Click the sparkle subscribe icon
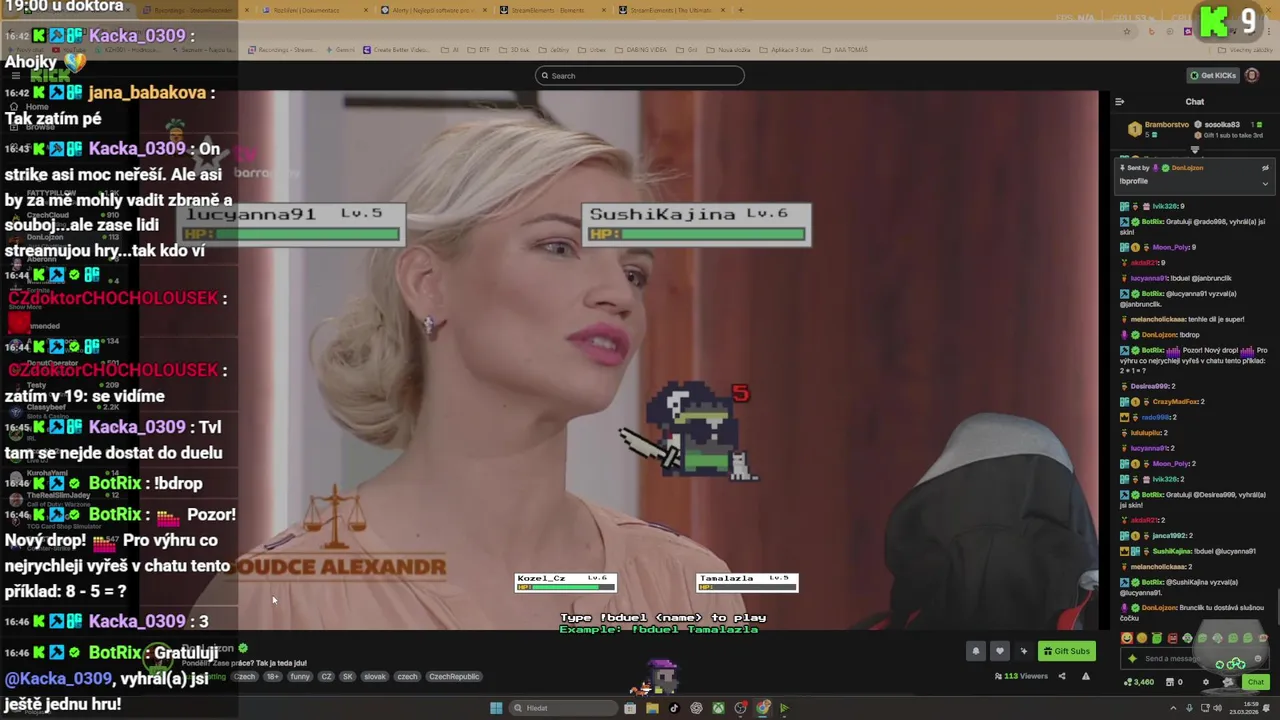The width and height of the screenshot is (1280, 720). [1023, 651]
